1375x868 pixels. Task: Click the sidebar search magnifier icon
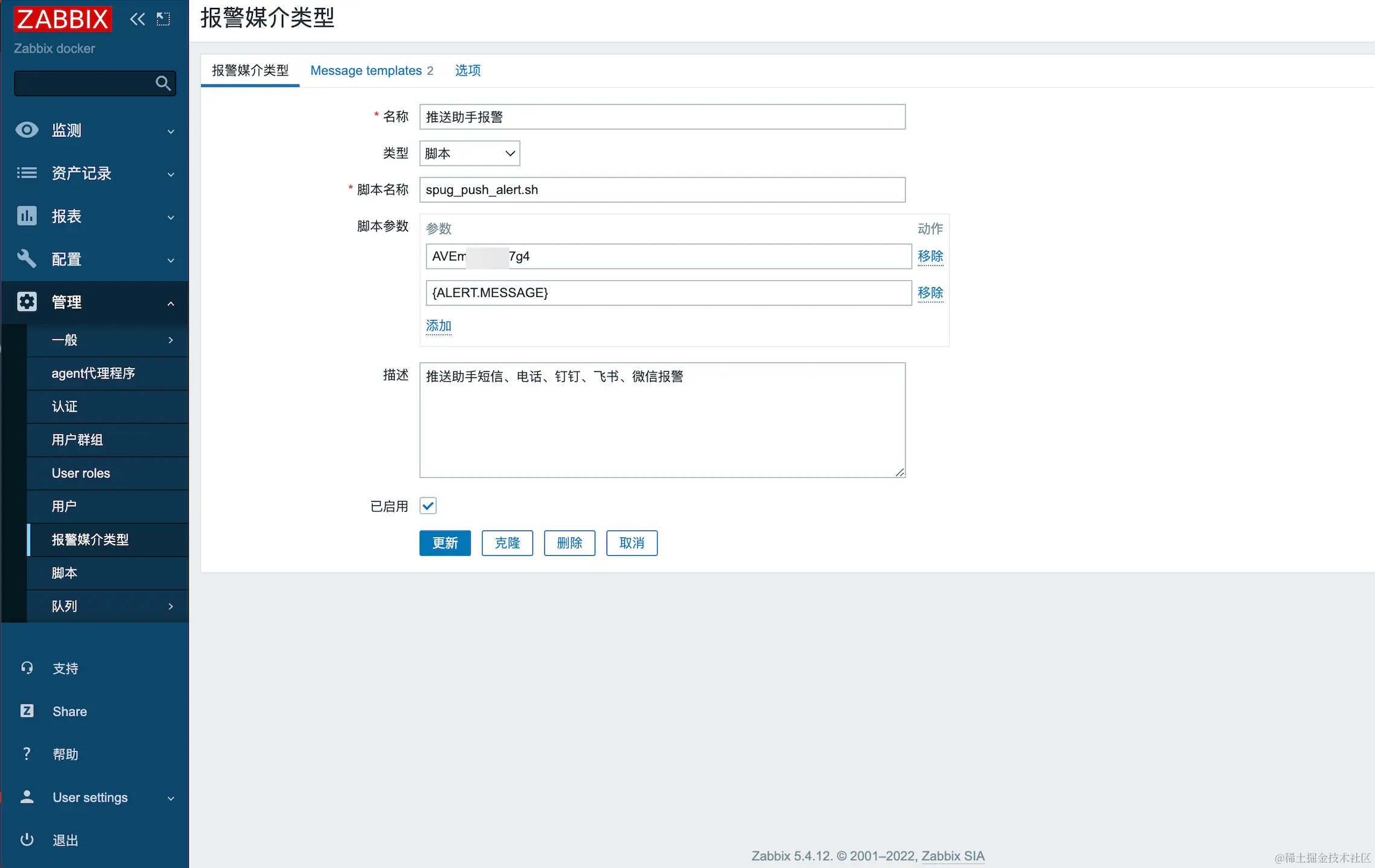(163, 83)
